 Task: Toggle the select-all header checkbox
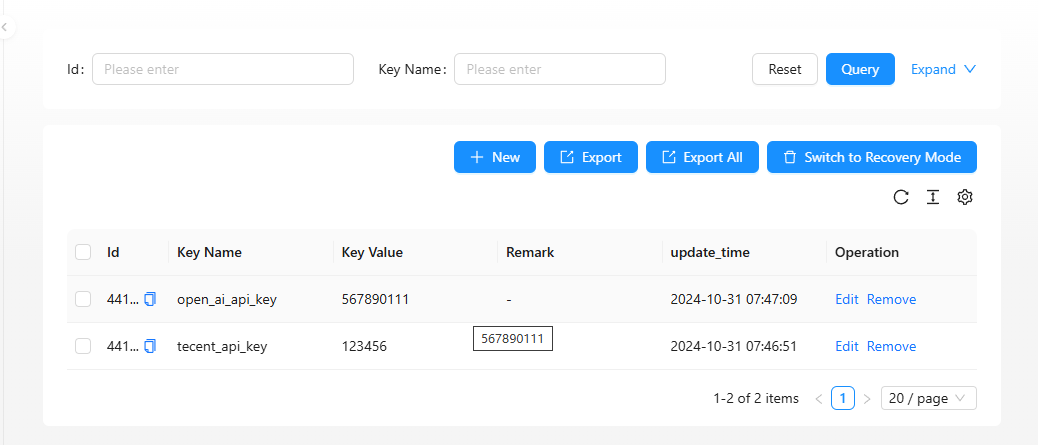click(x=83, y=252)
